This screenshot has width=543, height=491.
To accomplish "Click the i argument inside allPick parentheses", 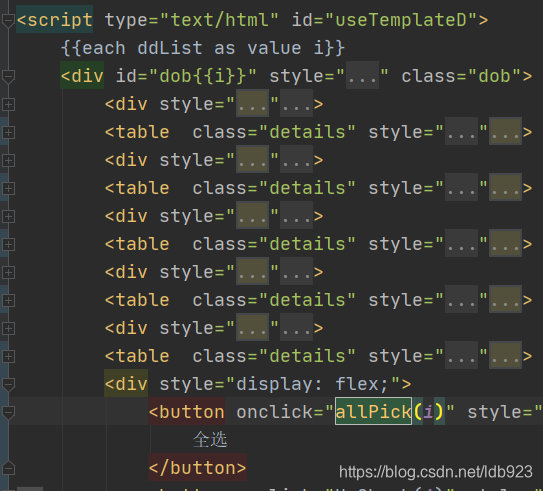I will point(428,412).
